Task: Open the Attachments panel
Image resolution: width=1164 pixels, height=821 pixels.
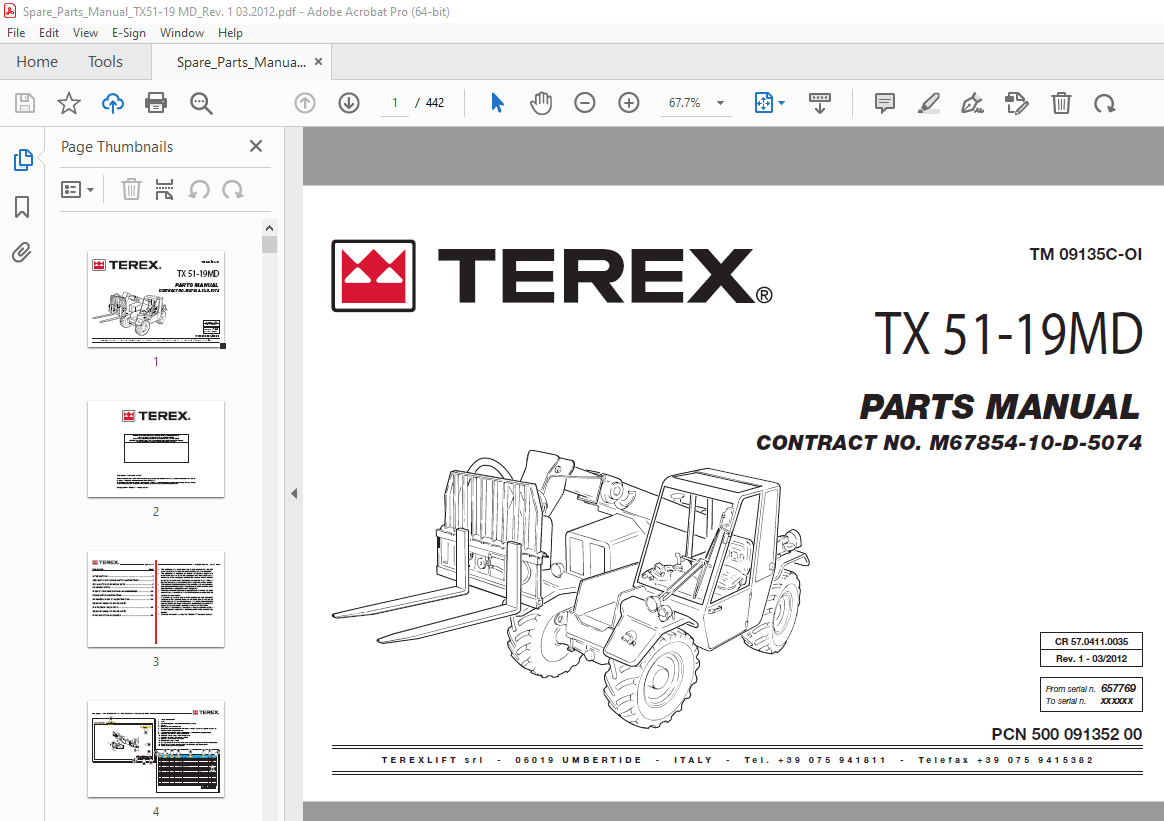Action: tap(21, 252)
